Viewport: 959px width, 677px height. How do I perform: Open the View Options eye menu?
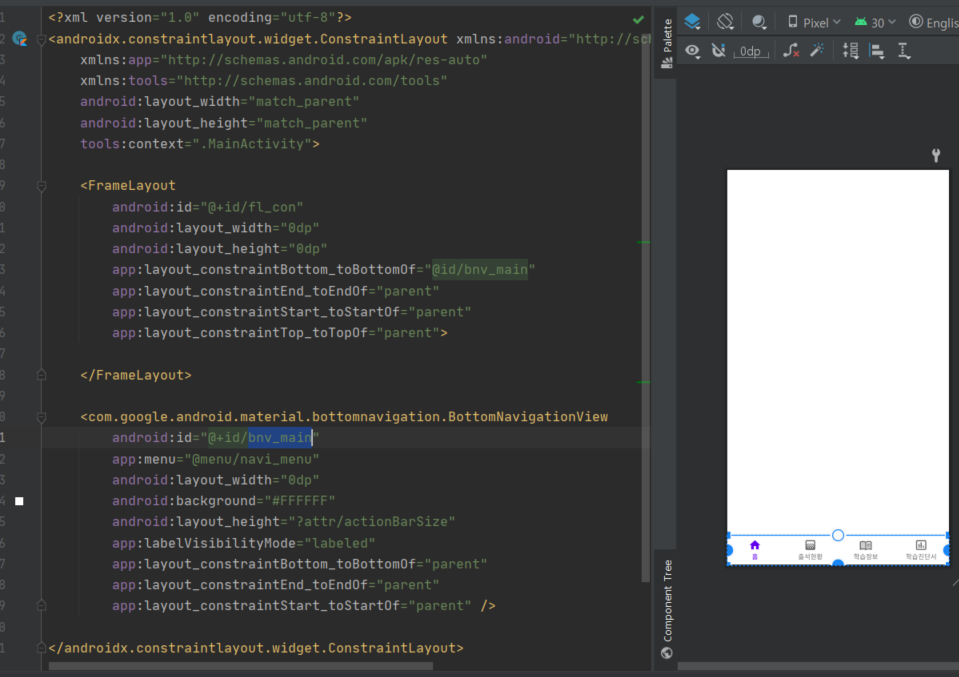(692, 51)
